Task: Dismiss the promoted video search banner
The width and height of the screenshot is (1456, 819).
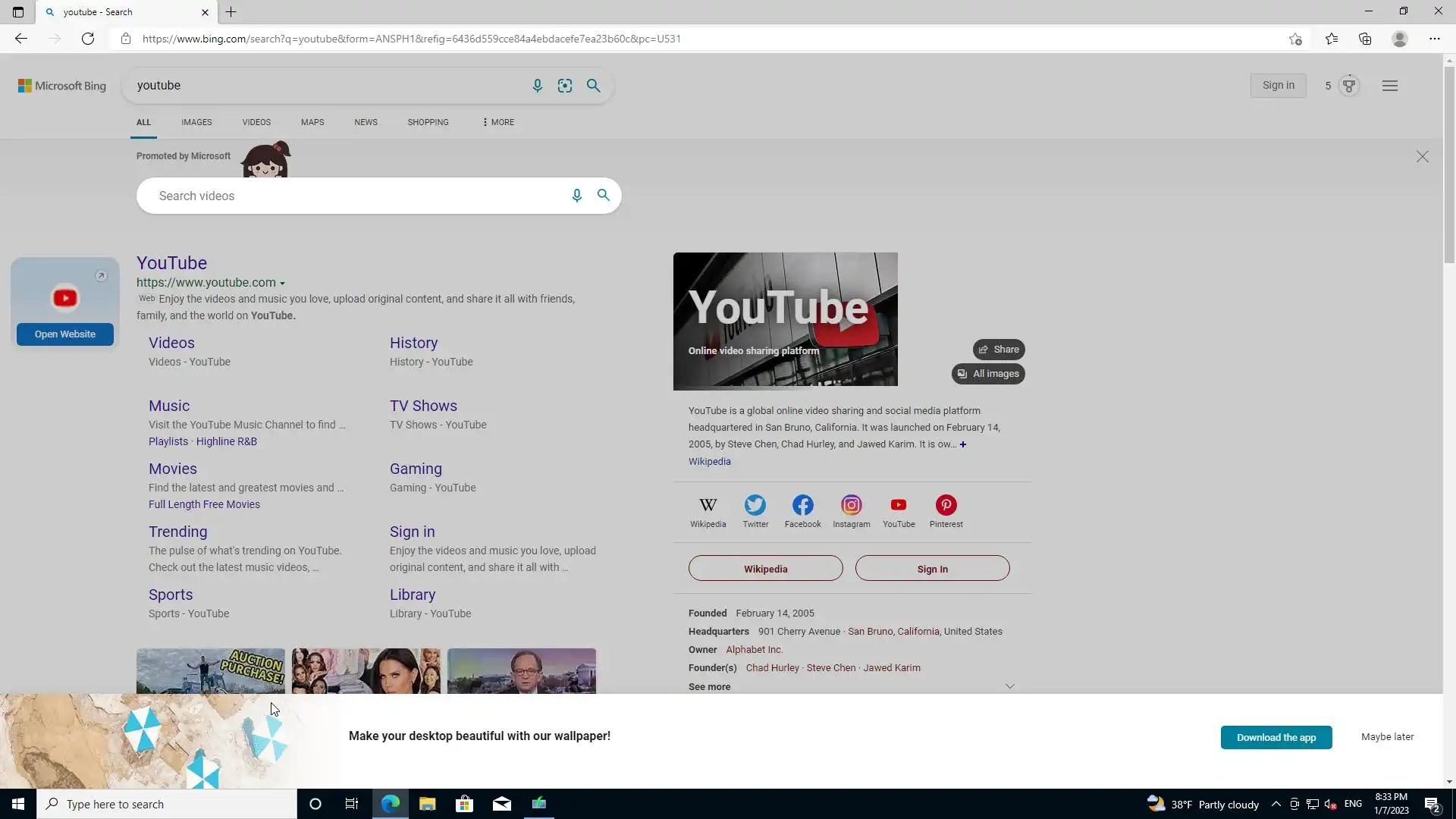Action: coord(1422,157)
